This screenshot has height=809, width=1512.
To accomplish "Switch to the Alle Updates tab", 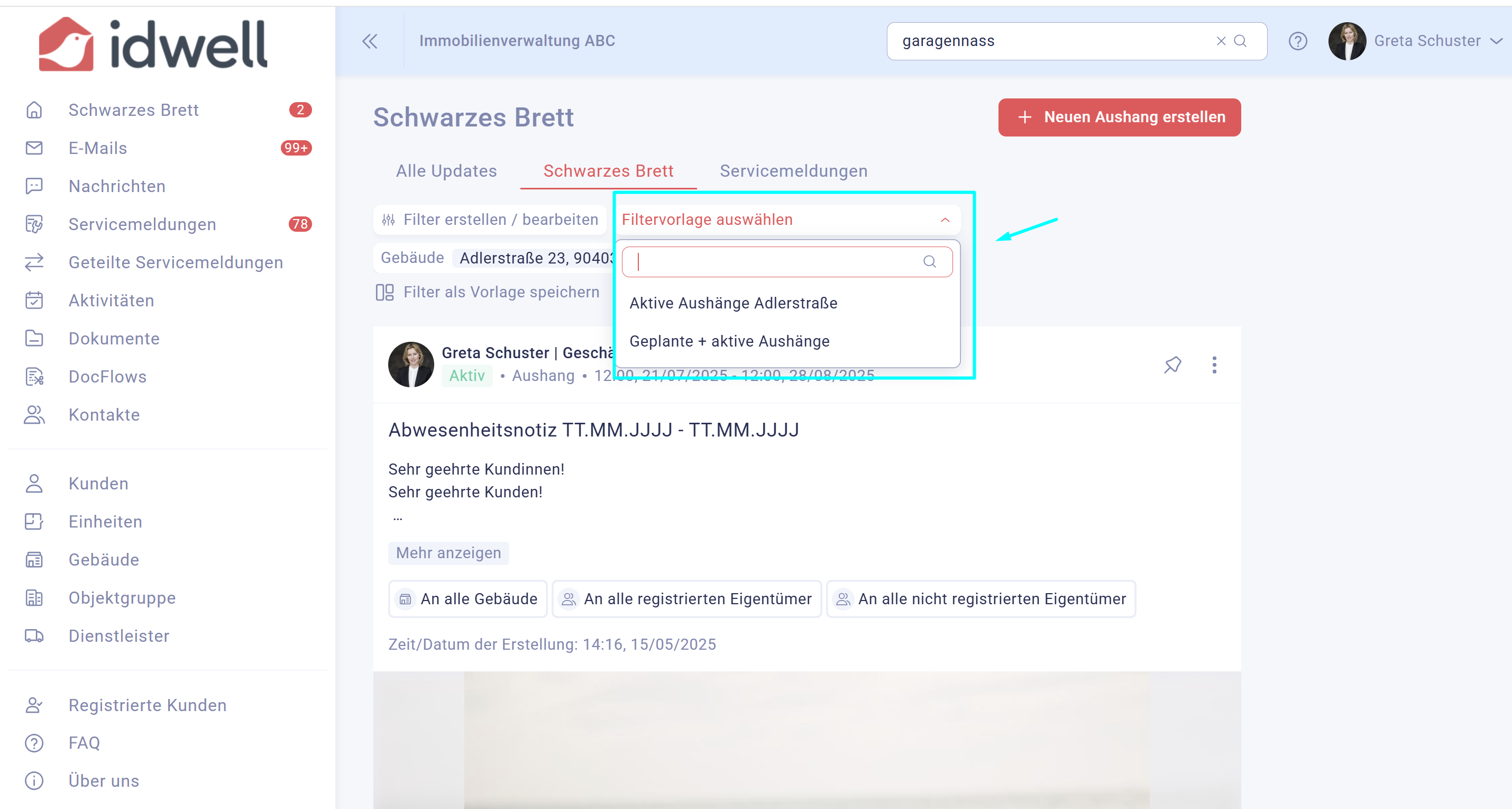I will point(446,171).
